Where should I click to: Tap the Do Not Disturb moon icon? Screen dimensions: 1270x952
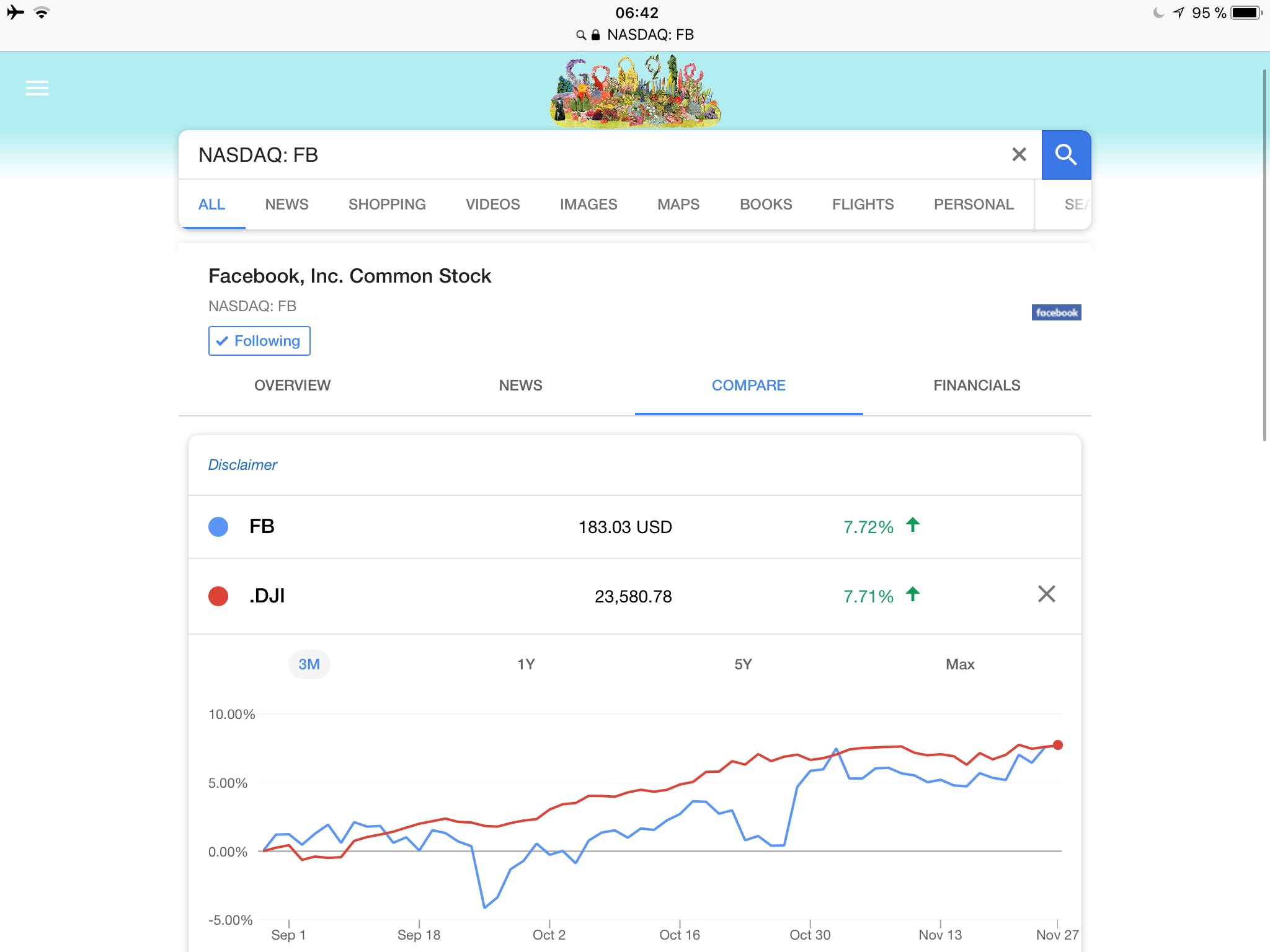[x=1158, y=12]
